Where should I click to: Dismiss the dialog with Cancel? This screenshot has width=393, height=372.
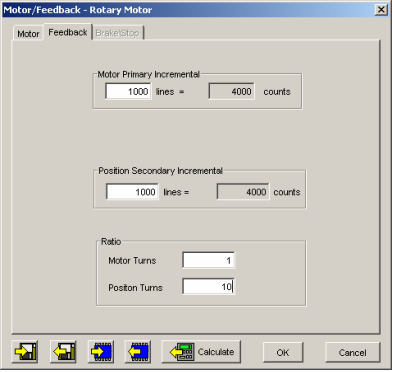point(352,353)
